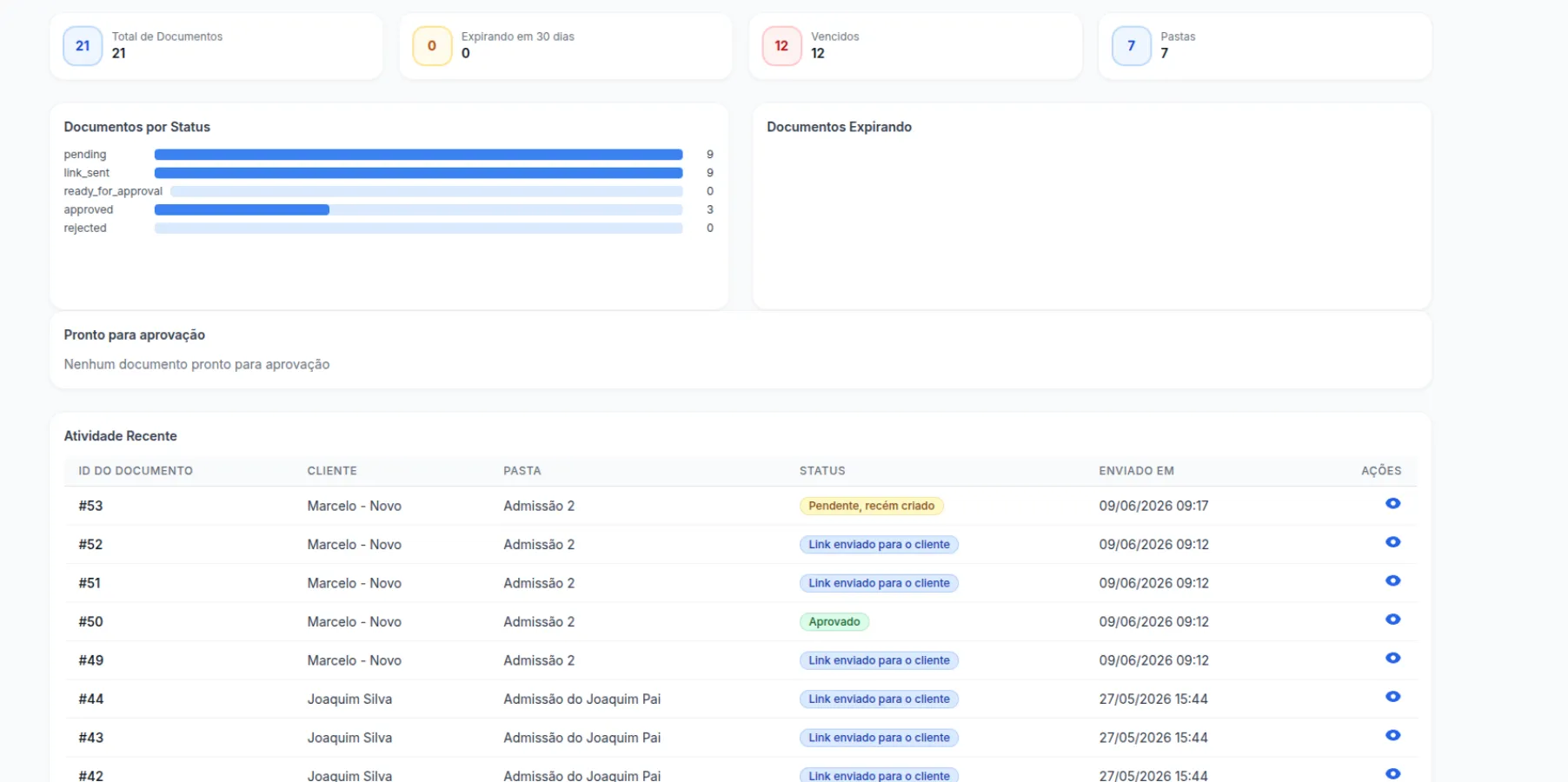Click the 'ENVIADO EM' column header
Screen dimensions: 1568x782
(1136, 471)
